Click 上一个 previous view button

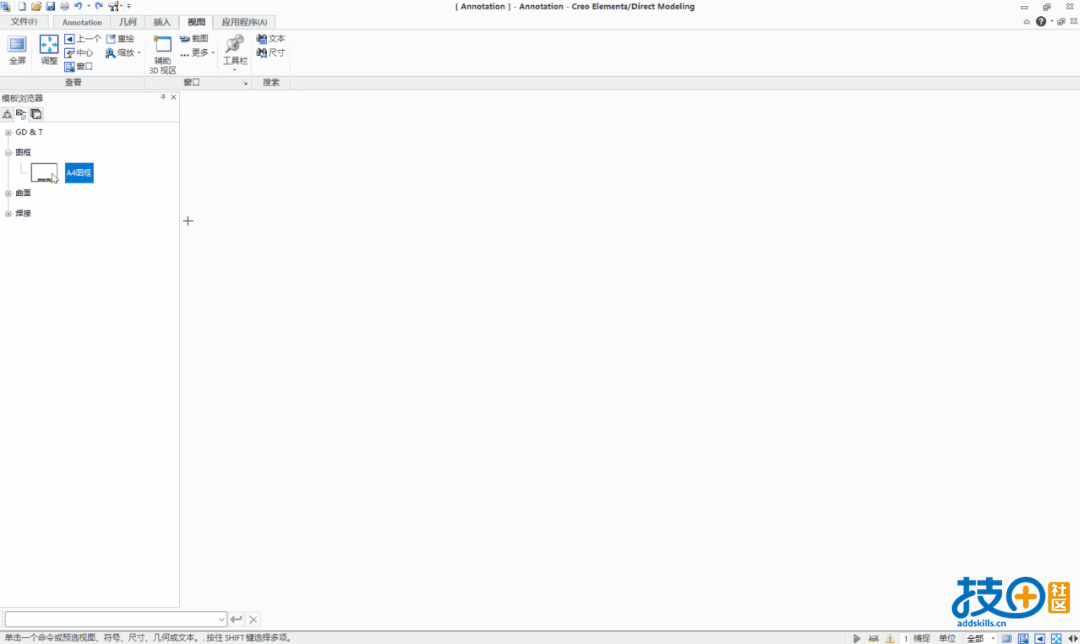pyautogui.click(x=83, y=39)
